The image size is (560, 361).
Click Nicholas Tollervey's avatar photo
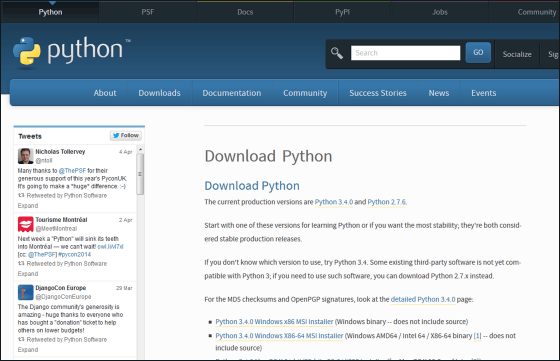pyautogui.click(x=25, y=156)
